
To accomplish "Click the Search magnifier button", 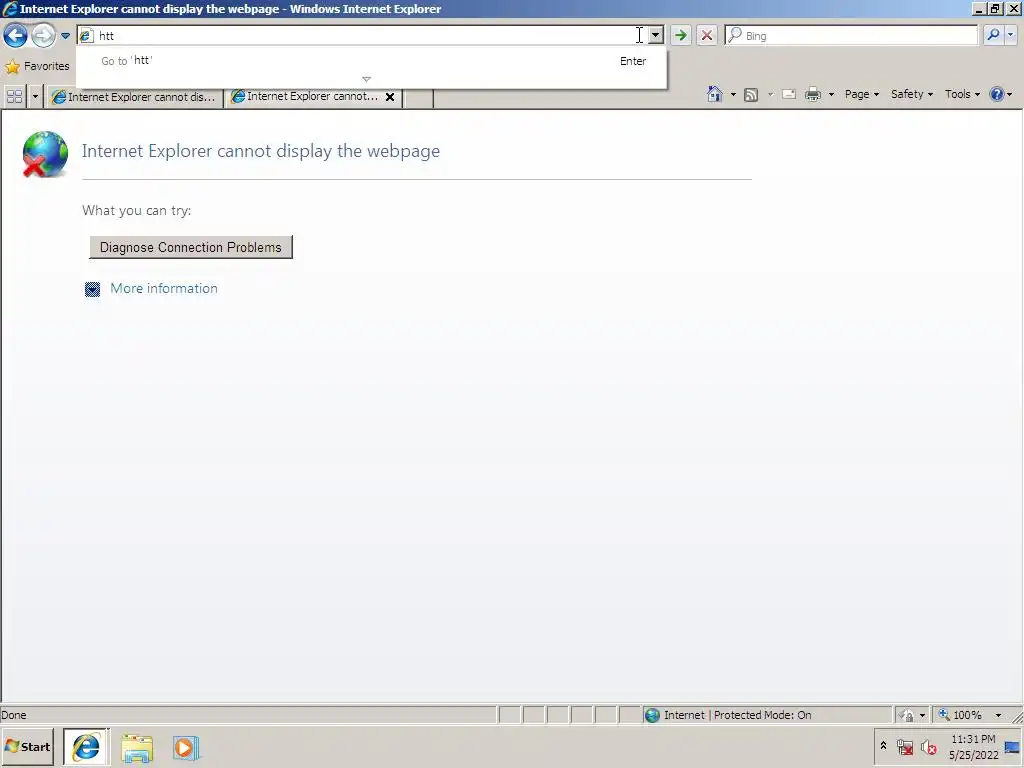I will [x=993, y=35].
